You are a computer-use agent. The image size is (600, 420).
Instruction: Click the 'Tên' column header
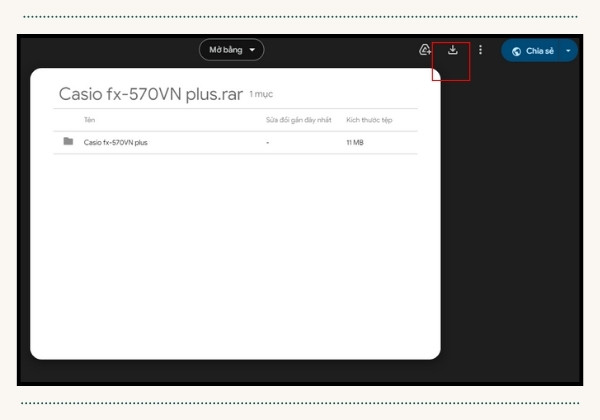[90, 120]
